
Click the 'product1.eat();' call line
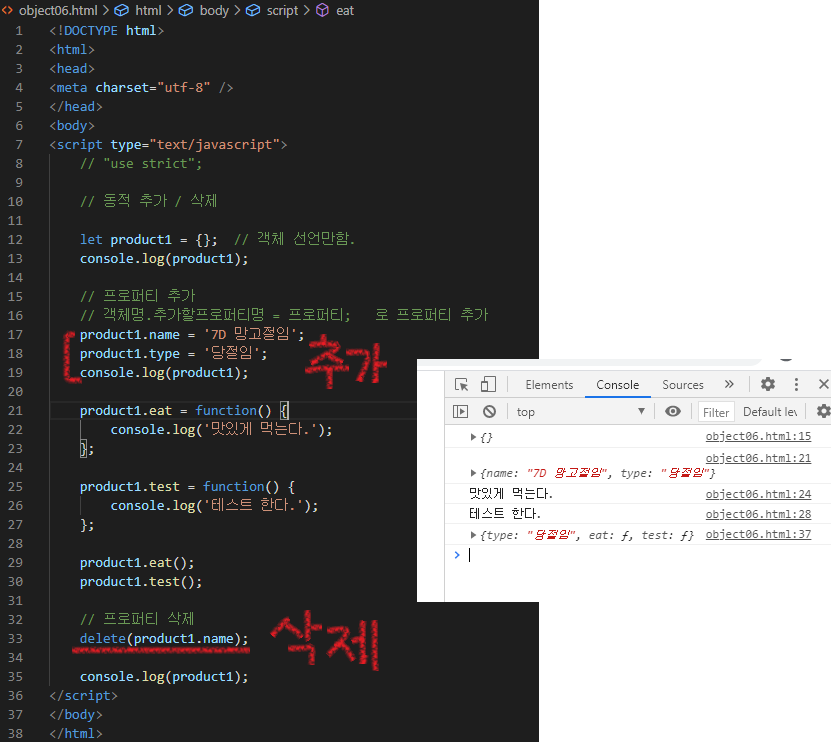pyautogui.click(x=137, y=563)
